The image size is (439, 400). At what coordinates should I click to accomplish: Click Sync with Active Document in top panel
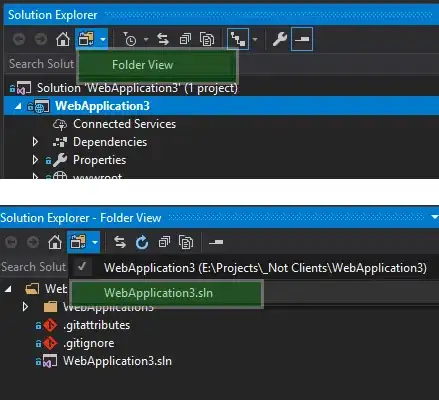(163, 39)
